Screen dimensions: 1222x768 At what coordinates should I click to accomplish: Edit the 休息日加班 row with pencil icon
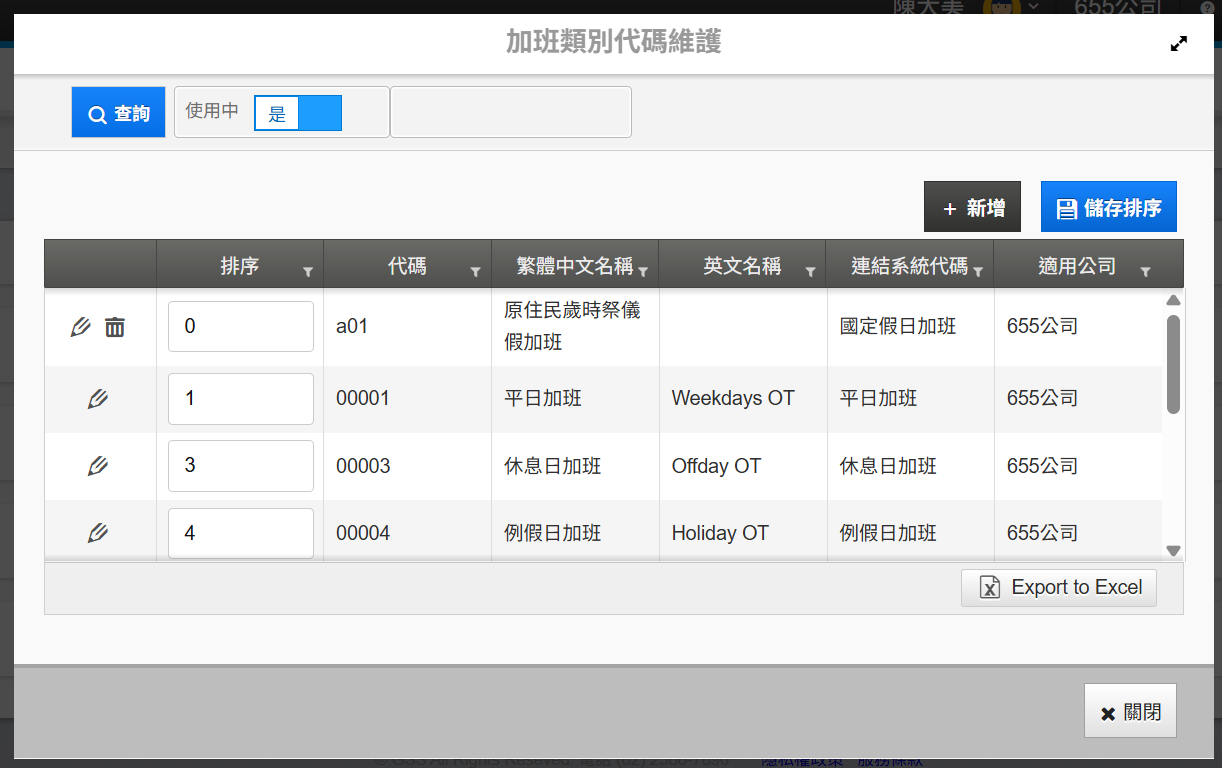[98, 466]
